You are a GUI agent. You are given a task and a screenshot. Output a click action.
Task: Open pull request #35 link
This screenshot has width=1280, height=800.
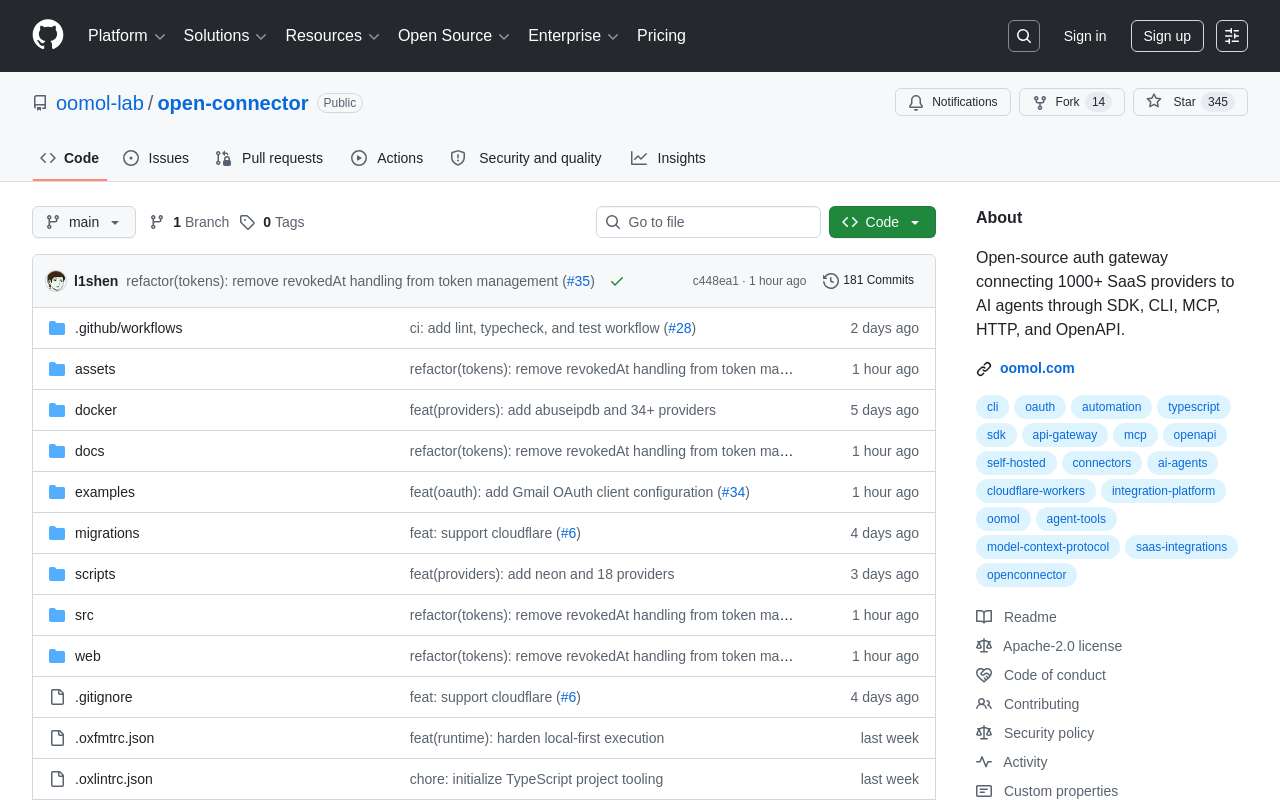578,281
